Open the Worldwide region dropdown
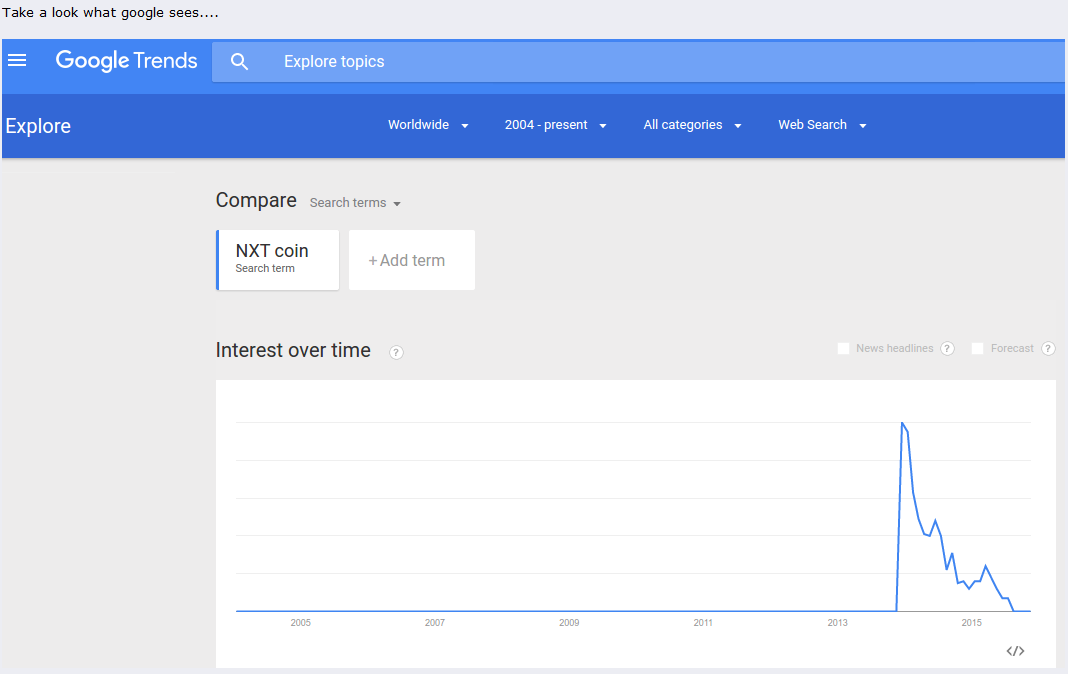1068x674 pixels. click(428, 125)
